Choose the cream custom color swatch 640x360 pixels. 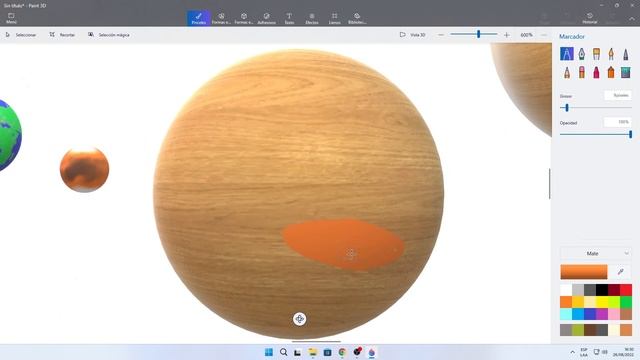pos(614,330)
